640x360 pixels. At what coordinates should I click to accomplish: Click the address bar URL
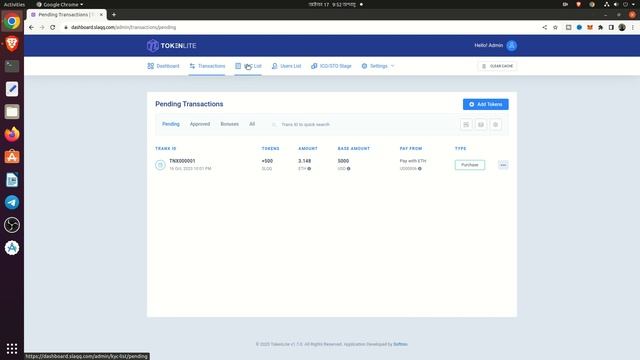123,27
